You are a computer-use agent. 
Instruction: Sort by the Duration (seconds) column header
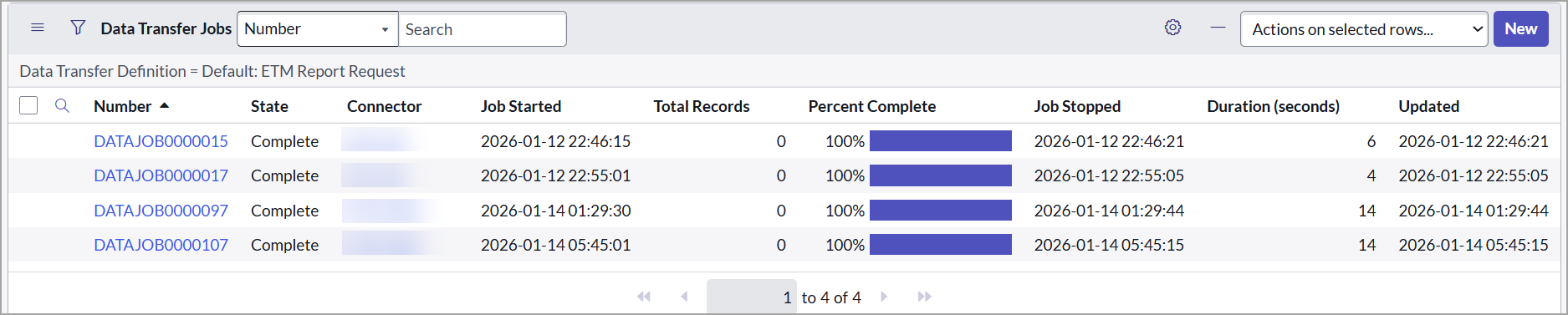tap(1273, 106)
